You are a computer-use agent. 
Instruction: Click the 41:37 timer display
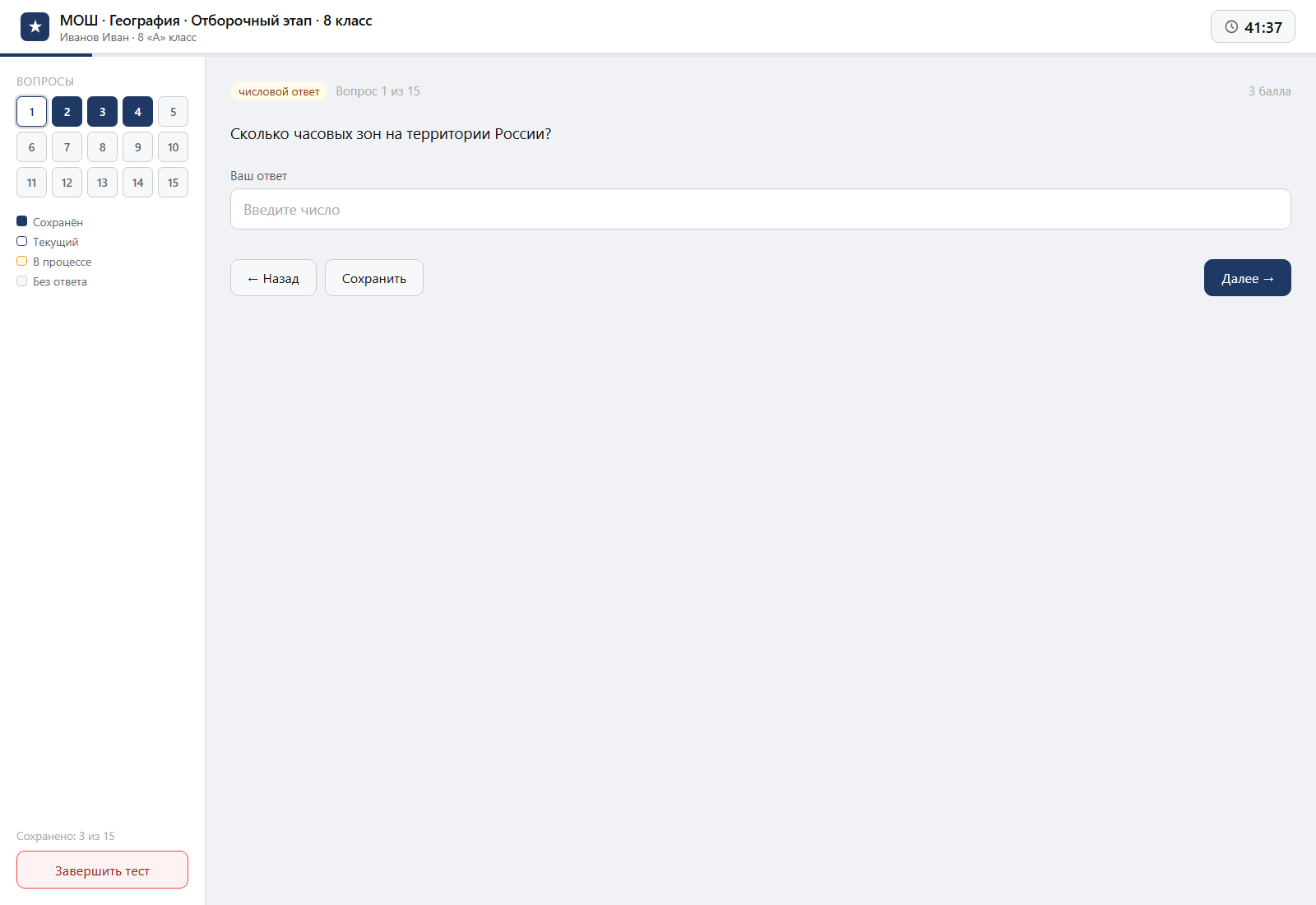(x=1253, y=27)
